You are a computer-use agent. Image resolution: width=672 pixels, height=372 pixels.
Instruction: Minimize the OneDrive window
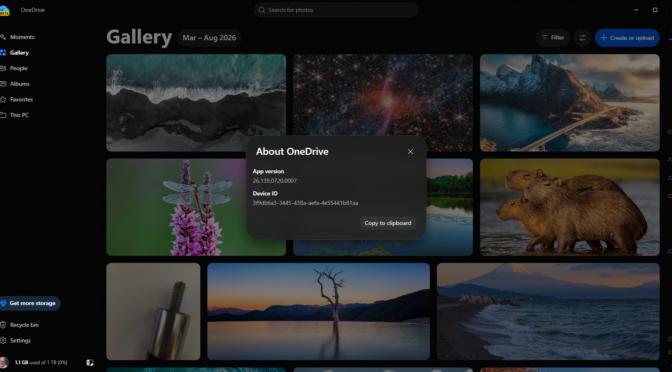tap(636, 10)
